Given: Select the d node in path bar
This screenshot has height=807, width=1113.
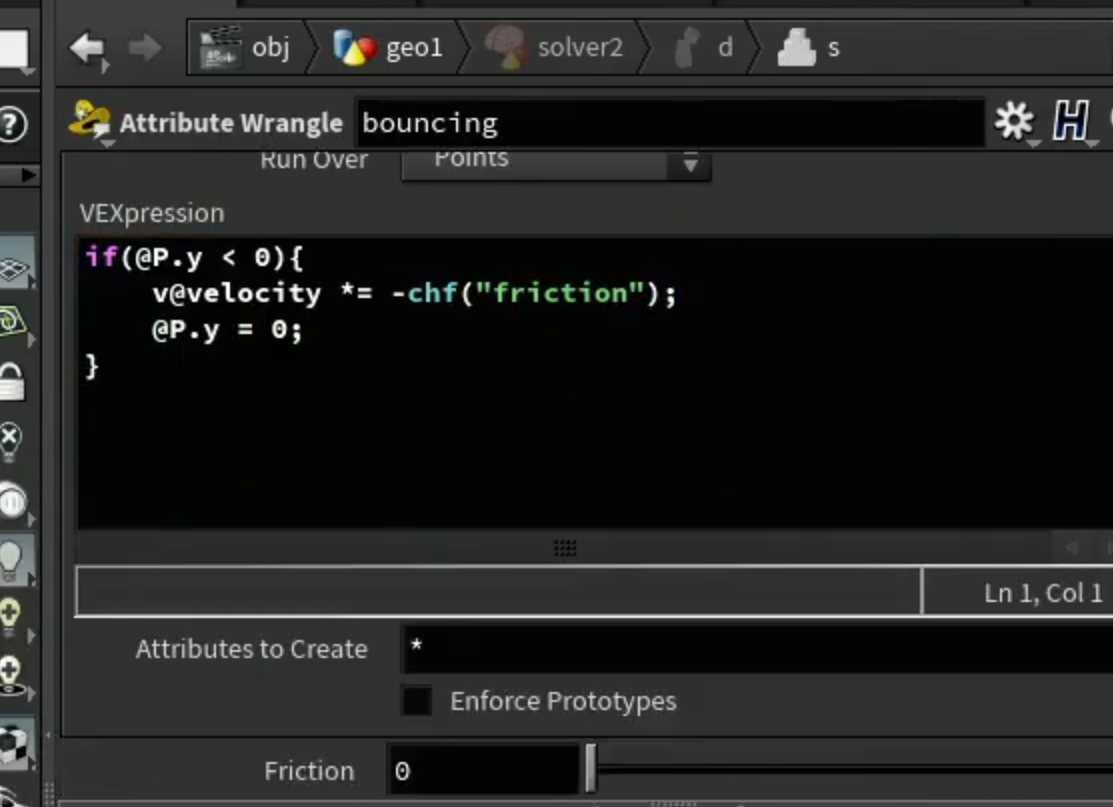Looking at the screenshot, I should [x=703, y=48].
